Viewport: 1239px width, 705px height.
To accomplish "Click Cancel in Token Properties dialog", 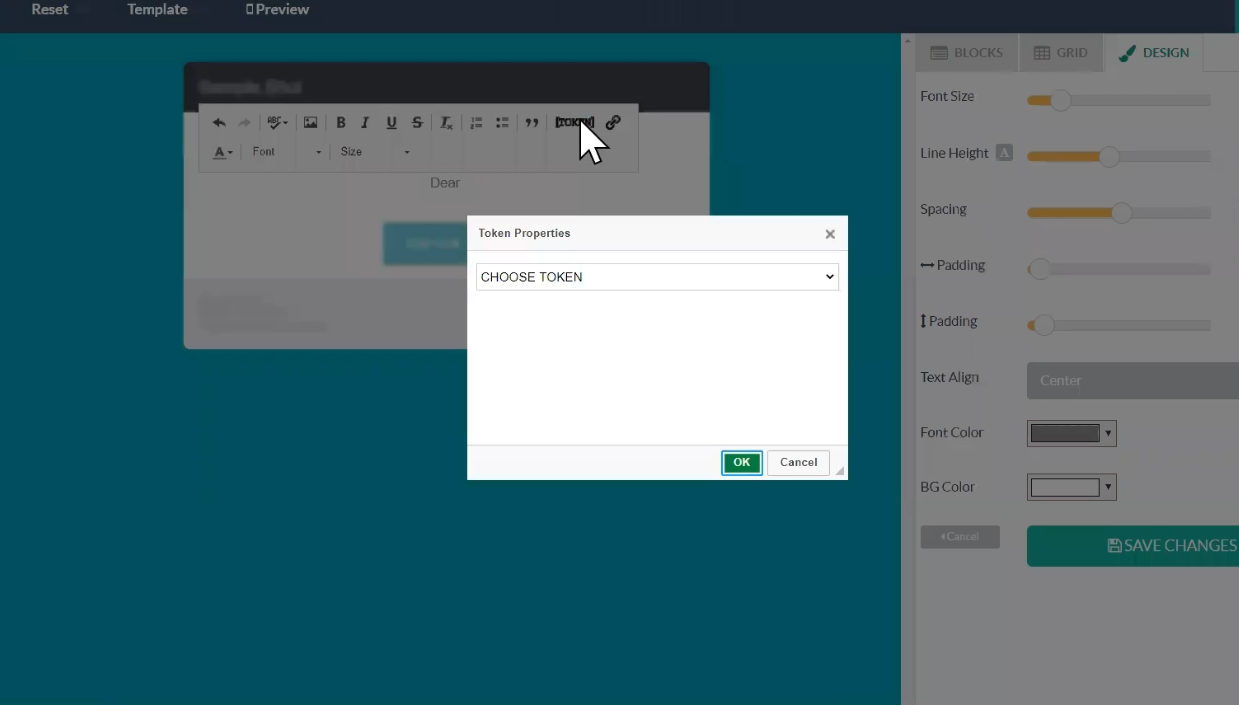I will (798, 462).
